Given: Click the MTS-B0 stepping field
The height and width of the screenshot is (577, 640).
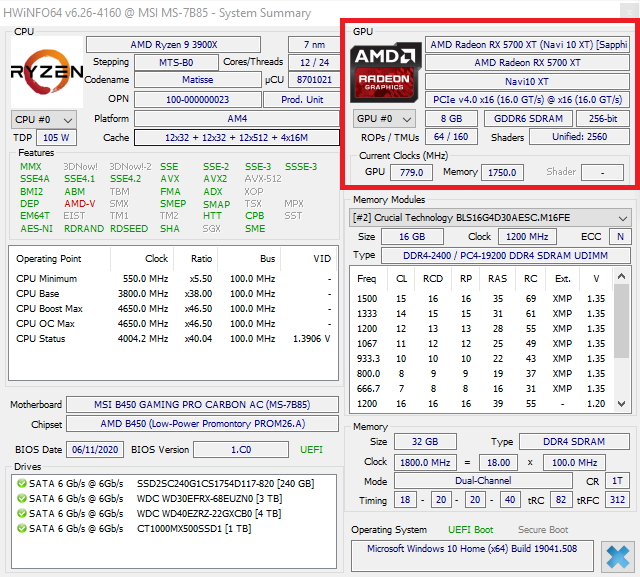Looking at the screenshot, I should pos(176,63).
